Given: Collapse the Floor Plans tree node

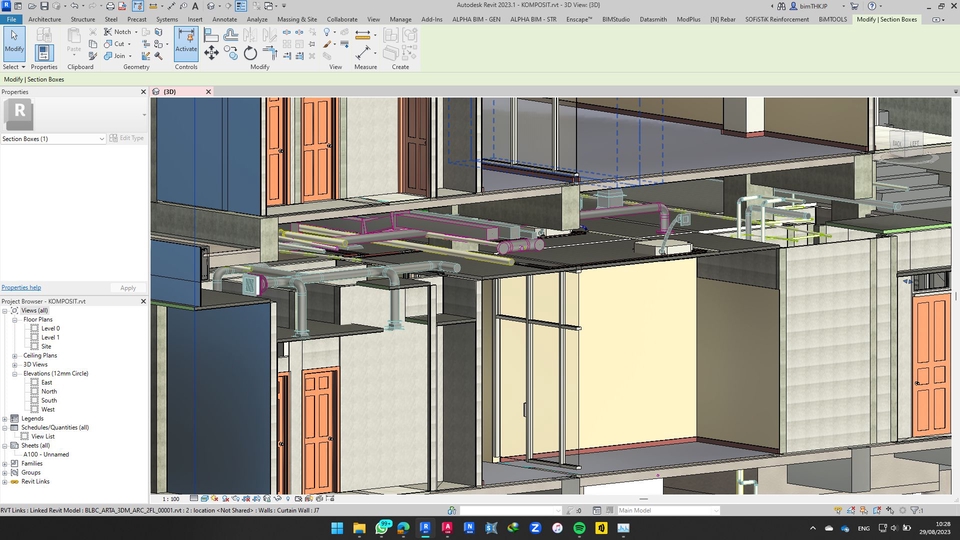Looking at the screenshot, I should [x=15, y=319].
